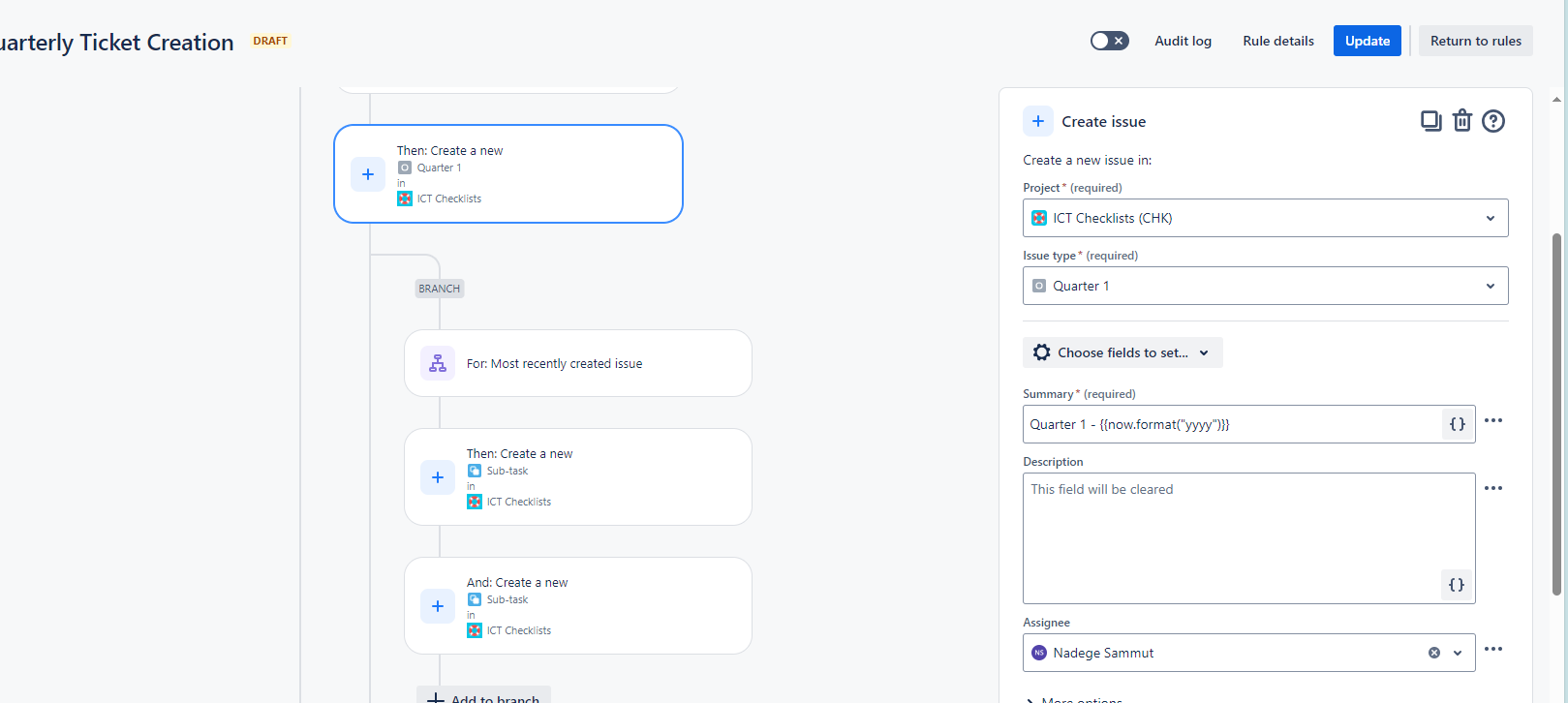Click plus icon on Then Sub-task step
The width and height of the screenshot is (1568, 703).
coord(438,477)
